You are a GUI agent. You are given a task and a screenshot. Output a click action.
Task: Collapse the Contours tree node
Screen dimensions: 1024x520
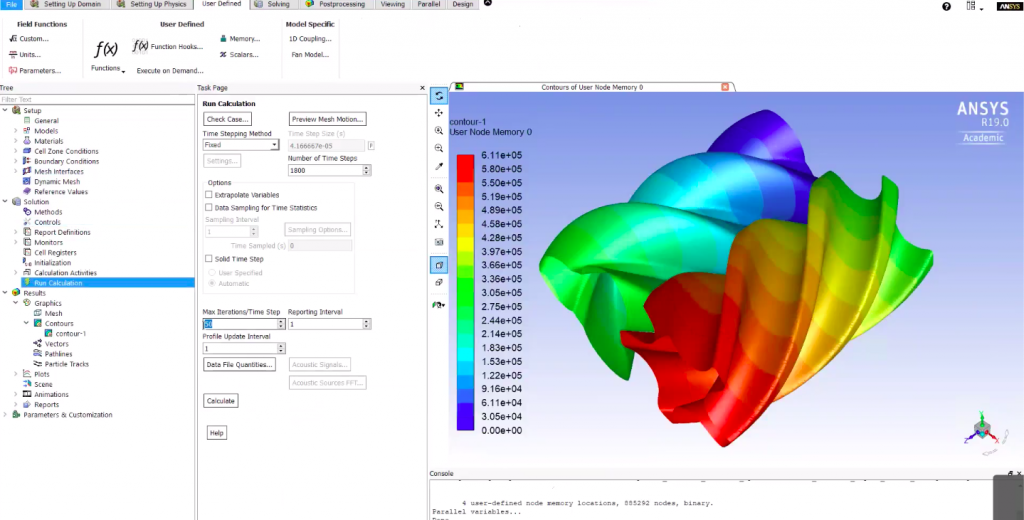(x=26, y=323)
